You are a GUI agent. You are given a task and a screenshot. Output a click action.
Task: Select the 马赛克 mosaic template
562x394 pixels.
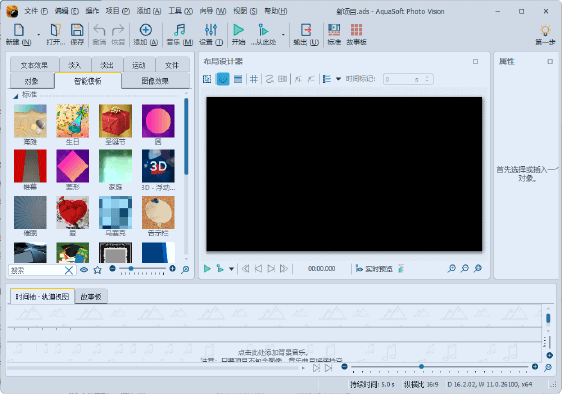point(115,212)
